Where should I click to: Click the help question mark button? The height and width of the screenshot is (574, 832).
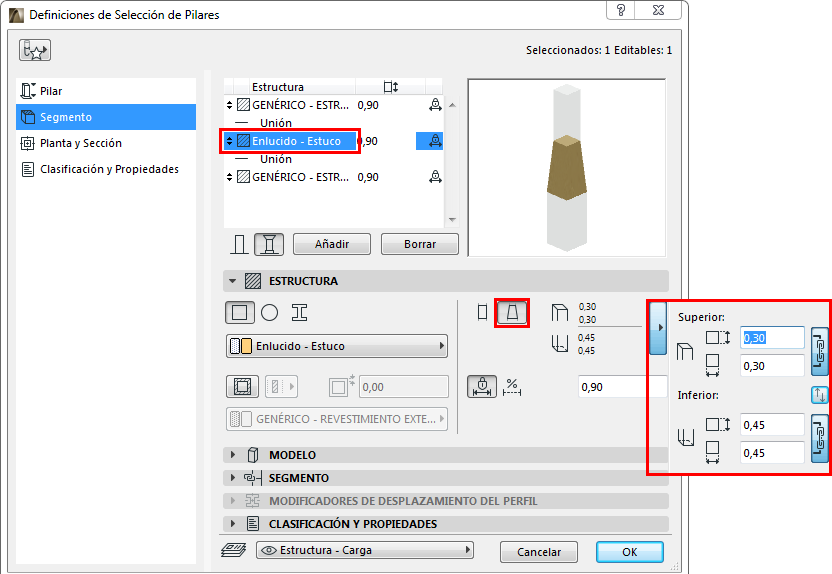621,10
